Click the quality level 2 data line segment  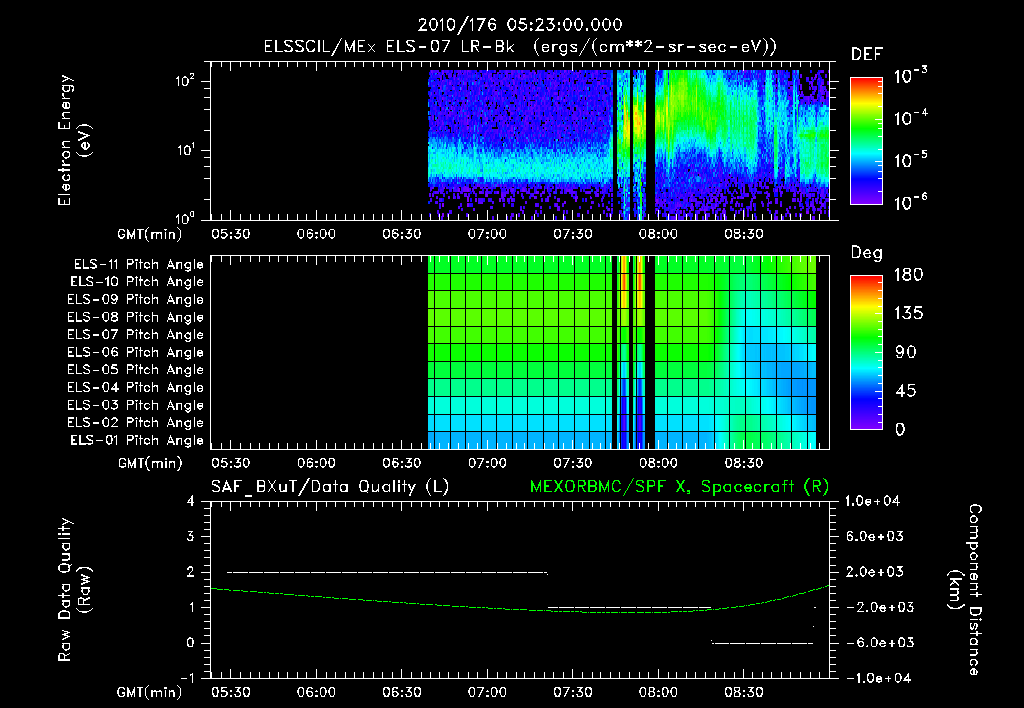387,573
